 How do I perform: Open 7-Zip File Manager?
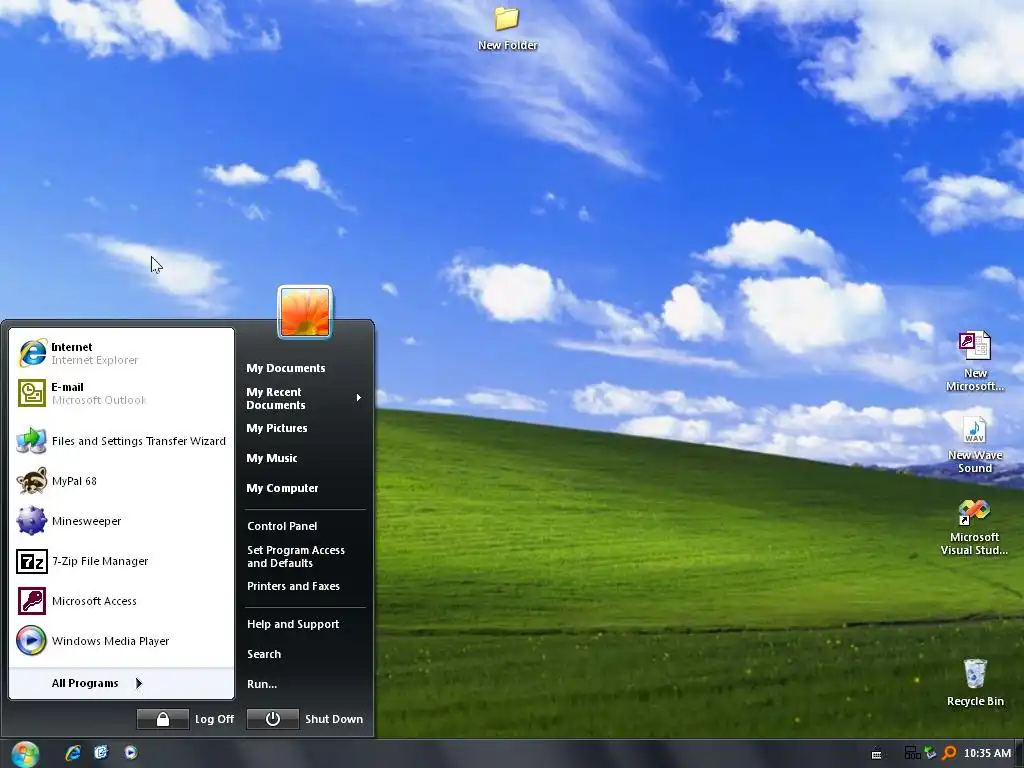tap(121, 561)
